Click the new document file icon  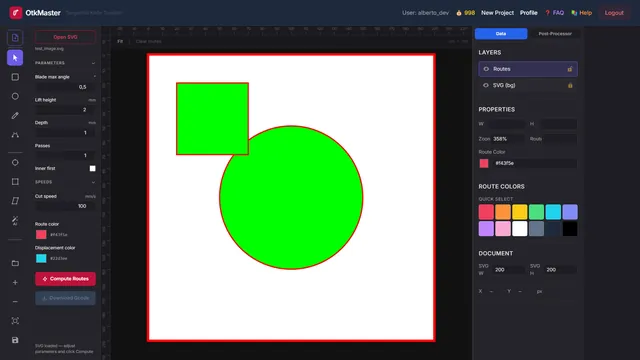pos(15,38)
